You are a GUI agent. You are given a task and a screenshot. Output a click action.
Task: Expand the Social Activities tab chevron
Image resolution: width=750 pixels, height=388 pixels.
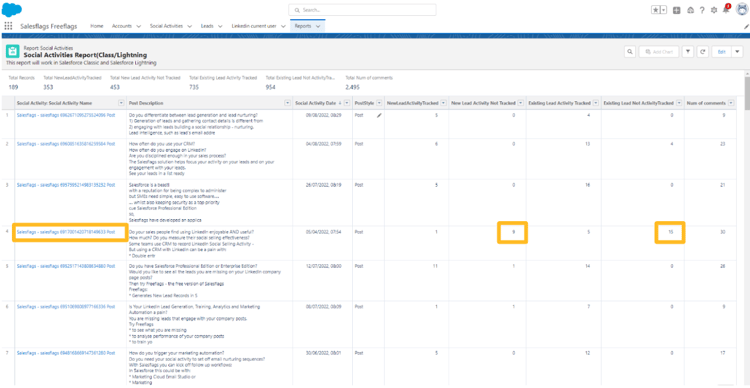pos(189,26)
